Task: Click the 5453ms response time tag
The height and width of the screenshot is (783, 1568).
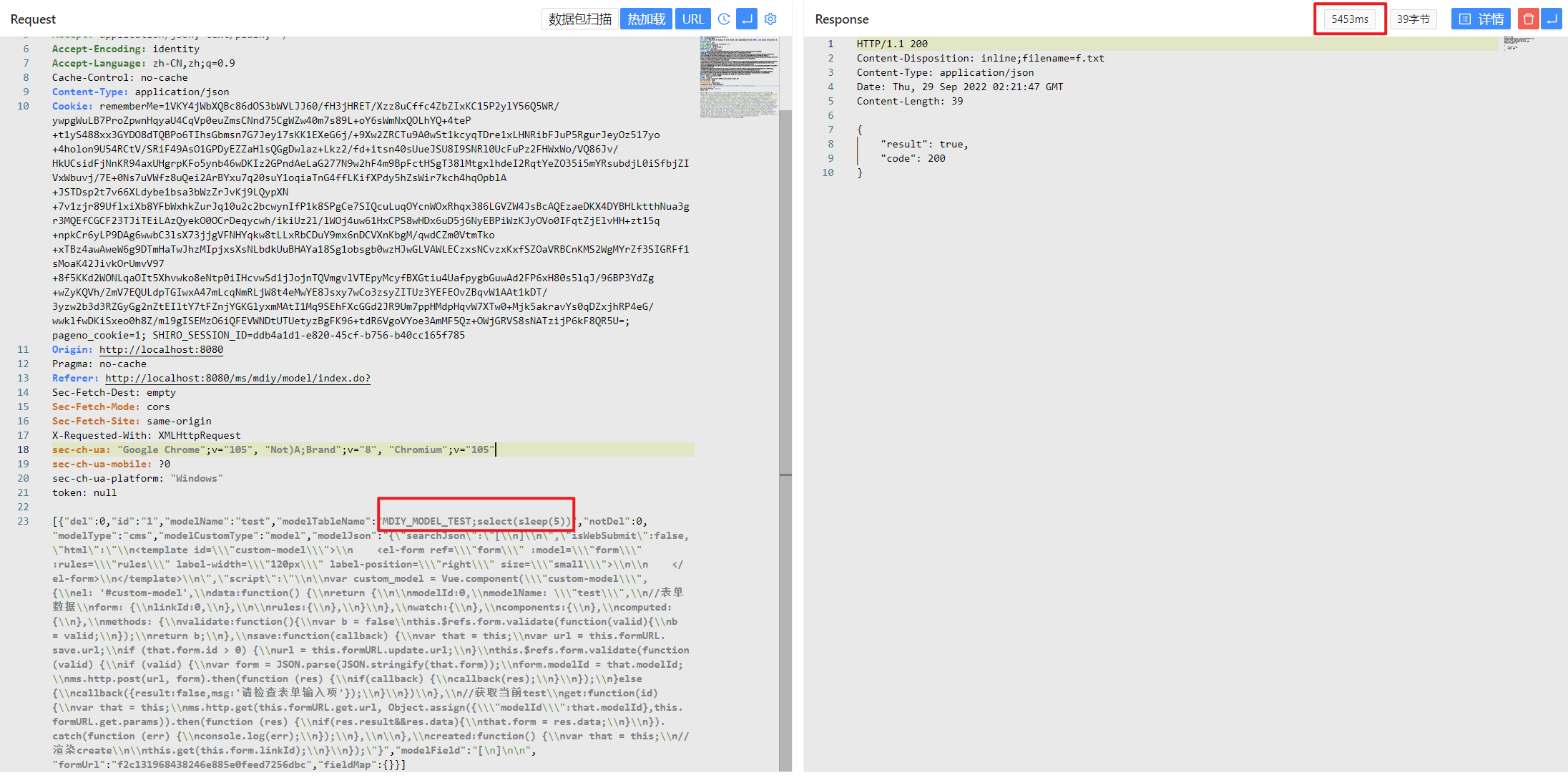Action: (1350, 19)
